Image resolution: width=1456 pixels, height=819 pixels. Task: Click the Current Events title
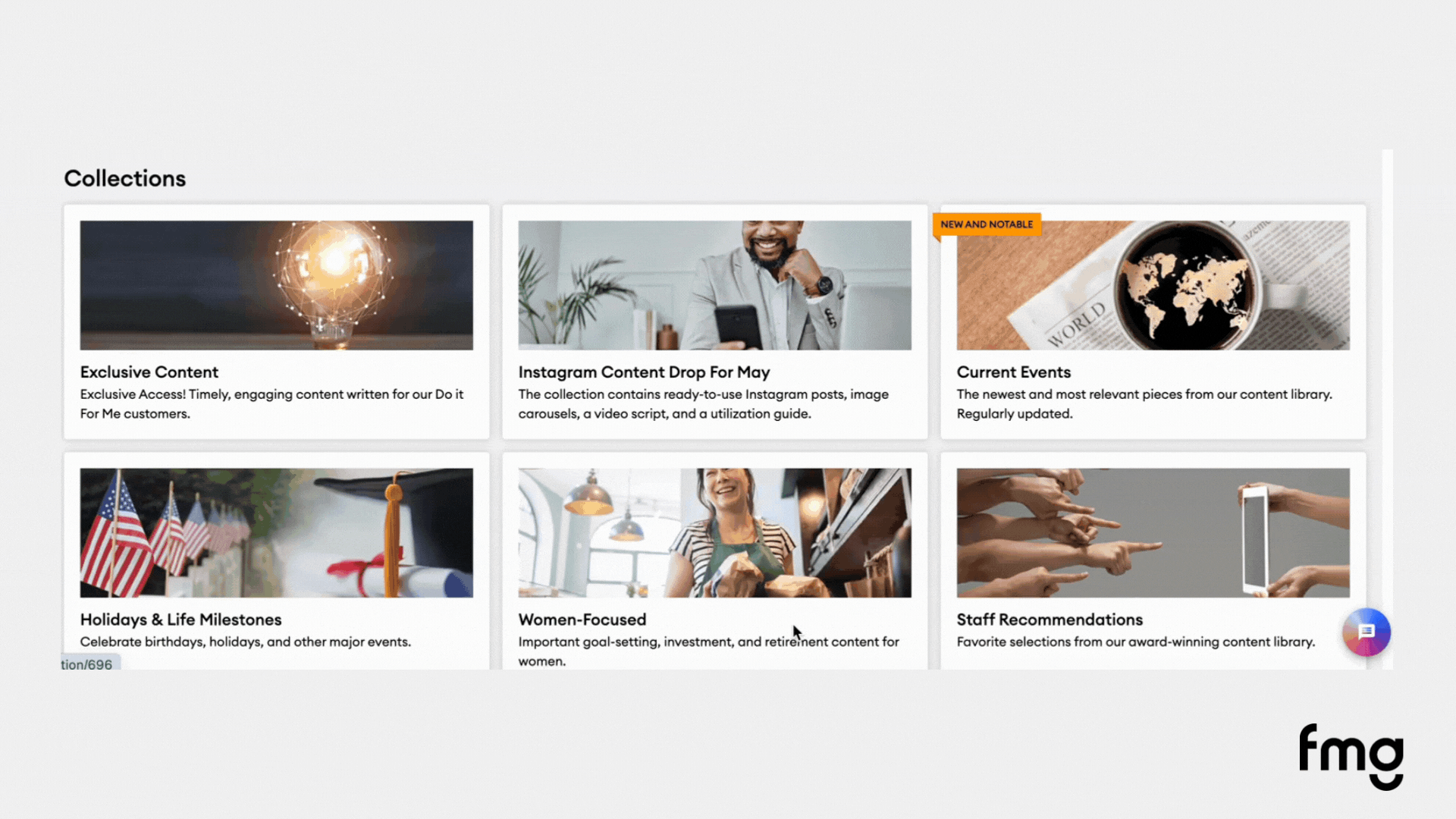1014,372
